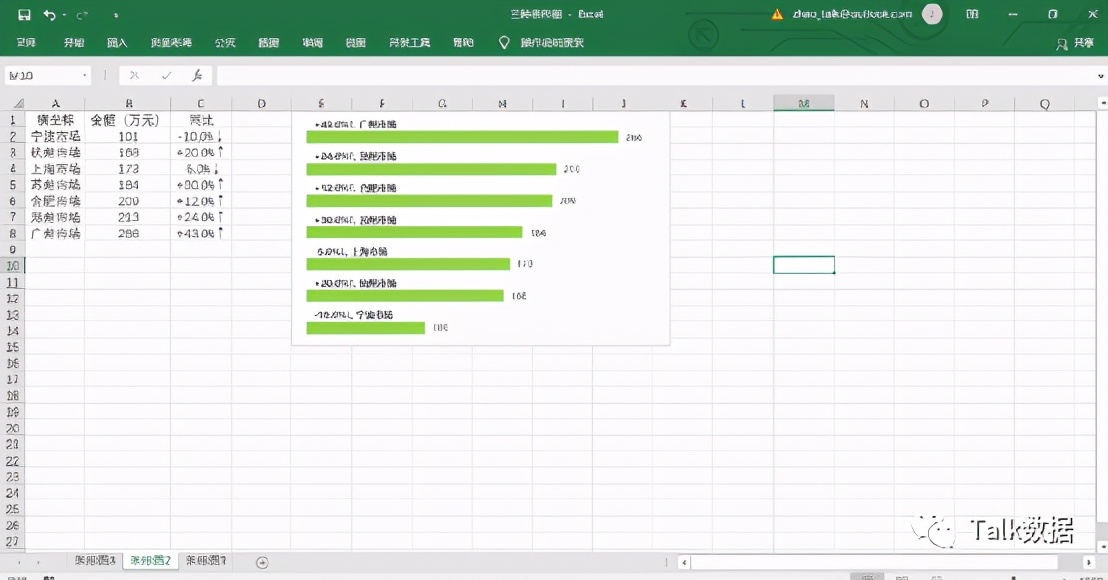The height and width of the screenshot is (580, 1108).
Task: Select column O header
Action: (x=924, y=103)
